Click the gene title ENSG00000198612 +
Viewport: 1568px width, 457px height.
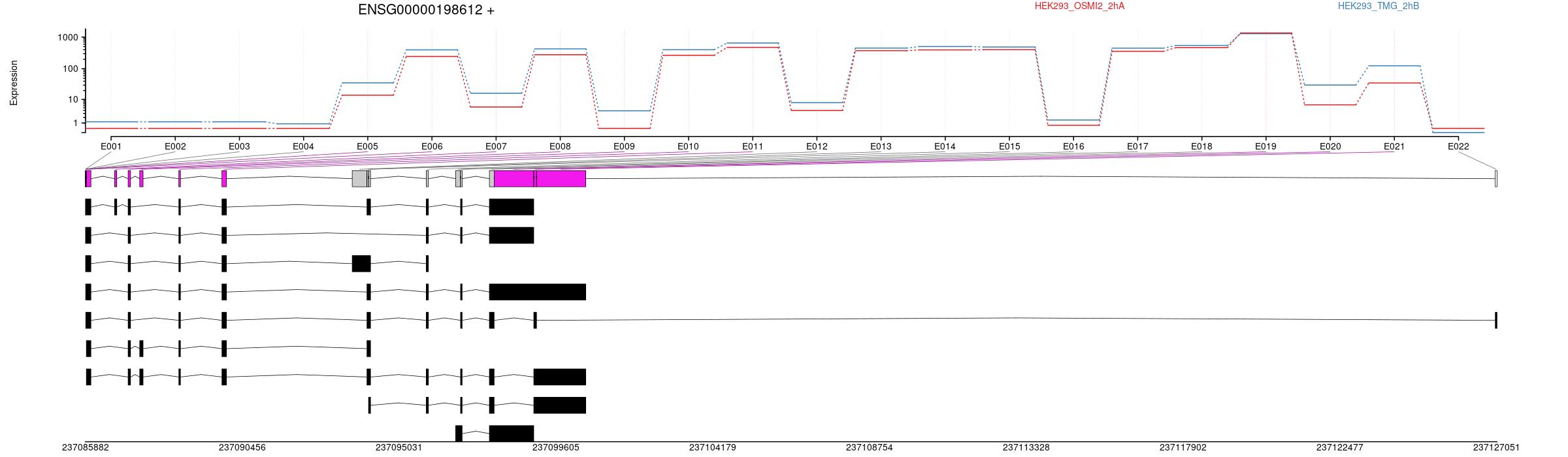(x=426, y=10)
